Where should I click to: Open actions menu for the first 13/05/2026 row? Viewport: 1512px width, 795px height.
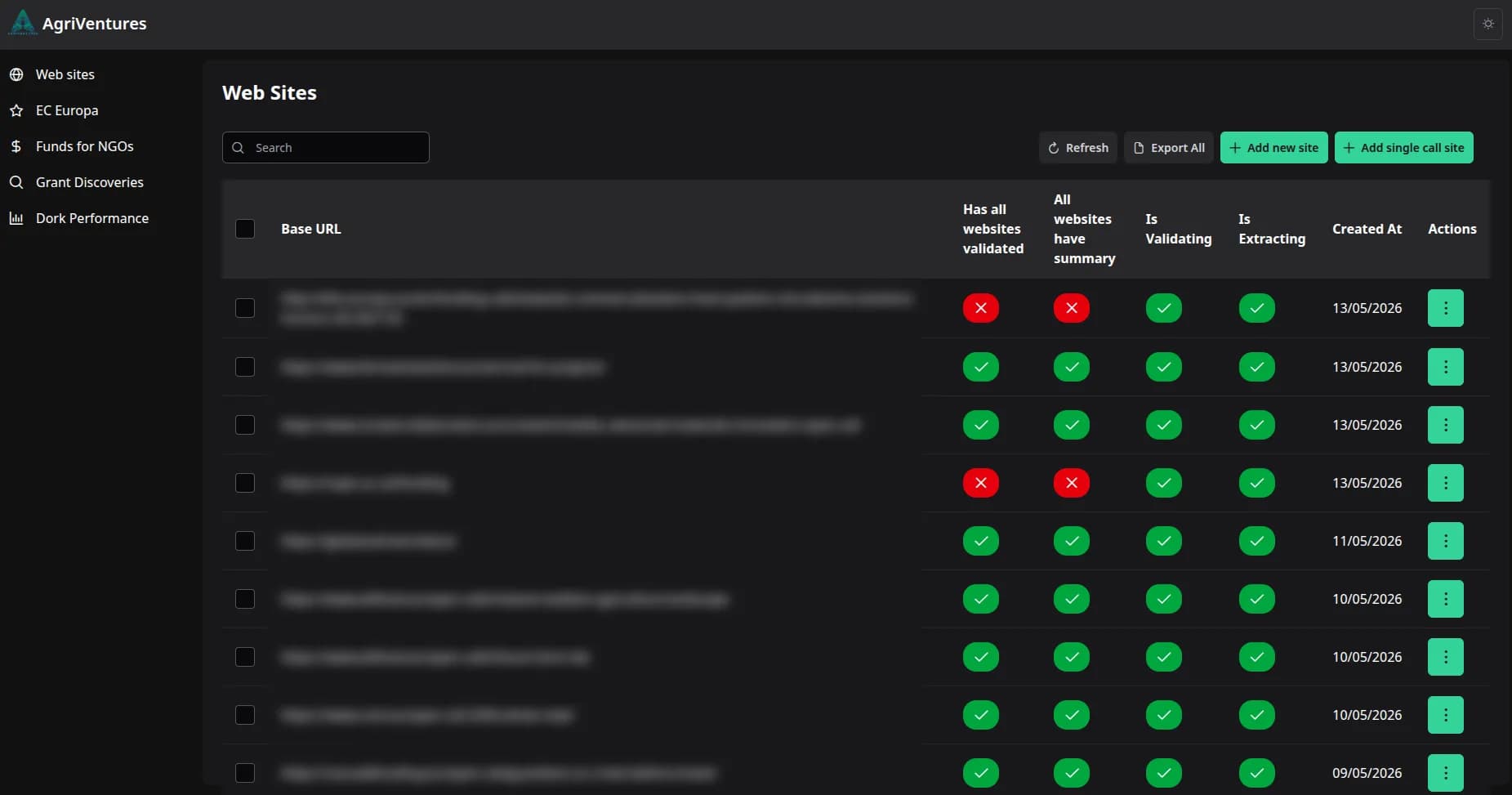click(1445, 308)
